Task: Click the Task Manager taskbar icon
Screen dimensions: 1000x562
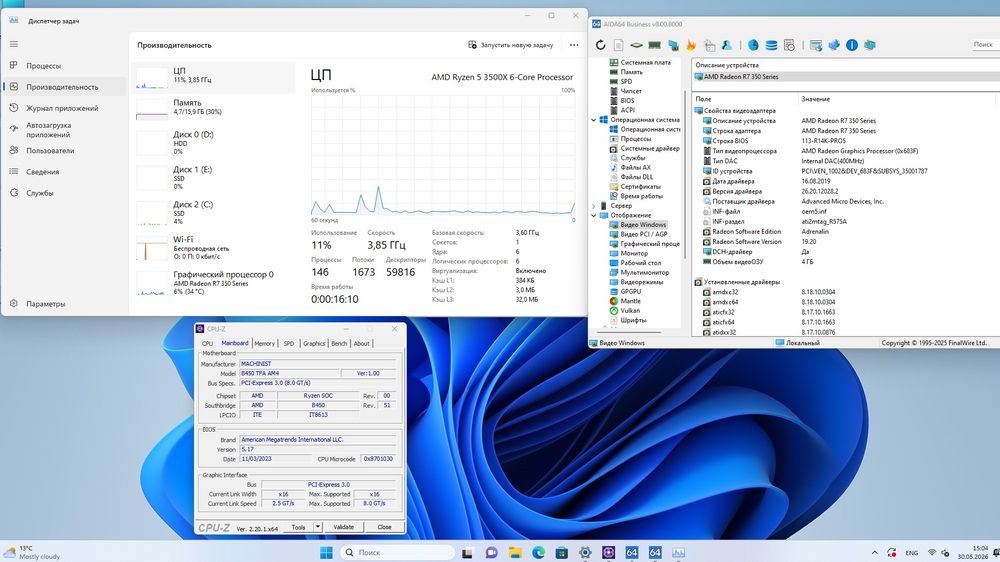Action: pos(679,552)
